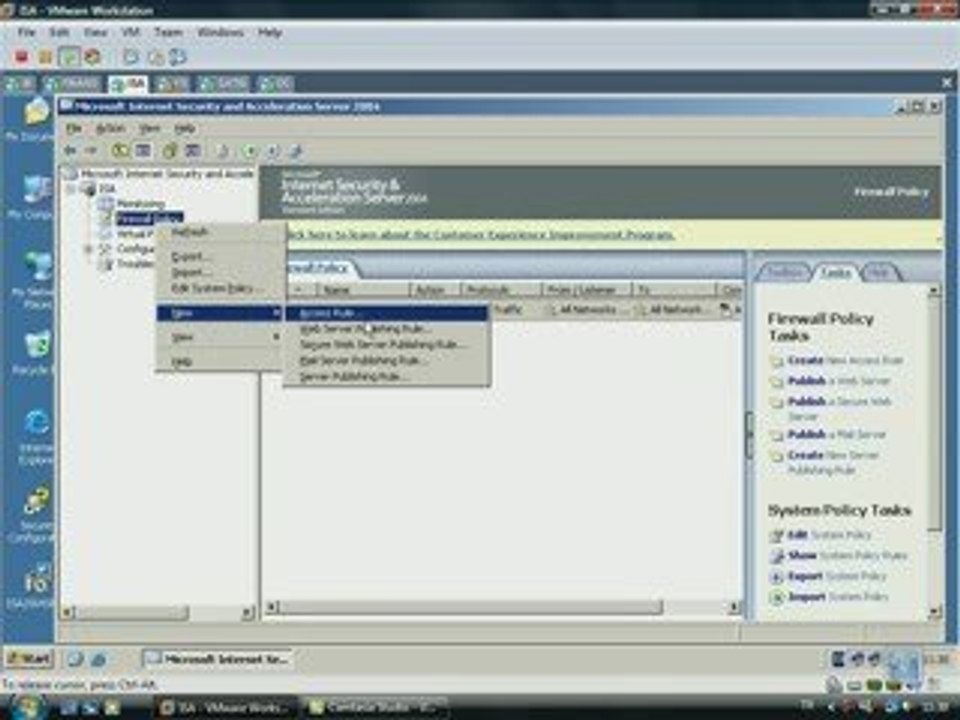
Task: Switch to the Toolbox tab
Action: point(785,272)
